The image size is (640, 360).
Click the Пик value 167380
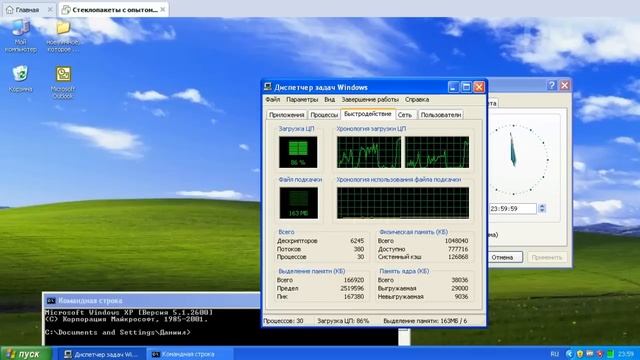354,297
